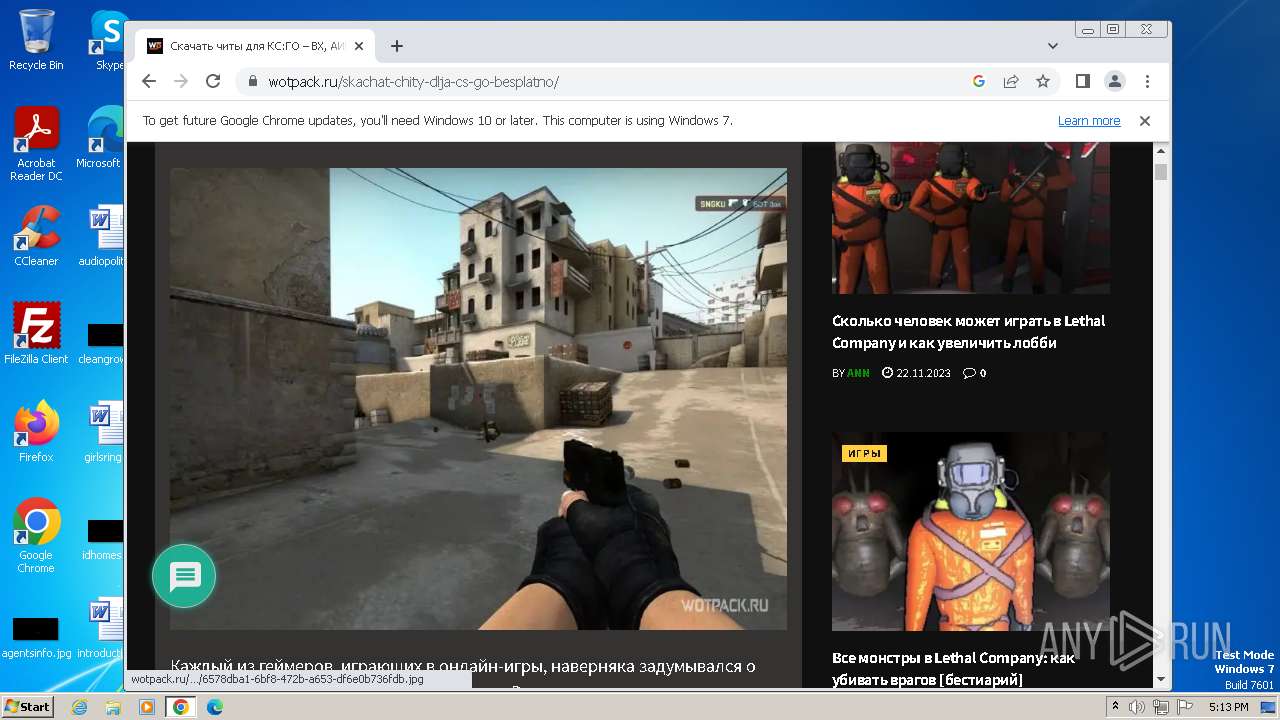The width and height of the screenshot is (1280, 720).
Task: Bookmark this tab with the star
Action: tap(1043, 81)
